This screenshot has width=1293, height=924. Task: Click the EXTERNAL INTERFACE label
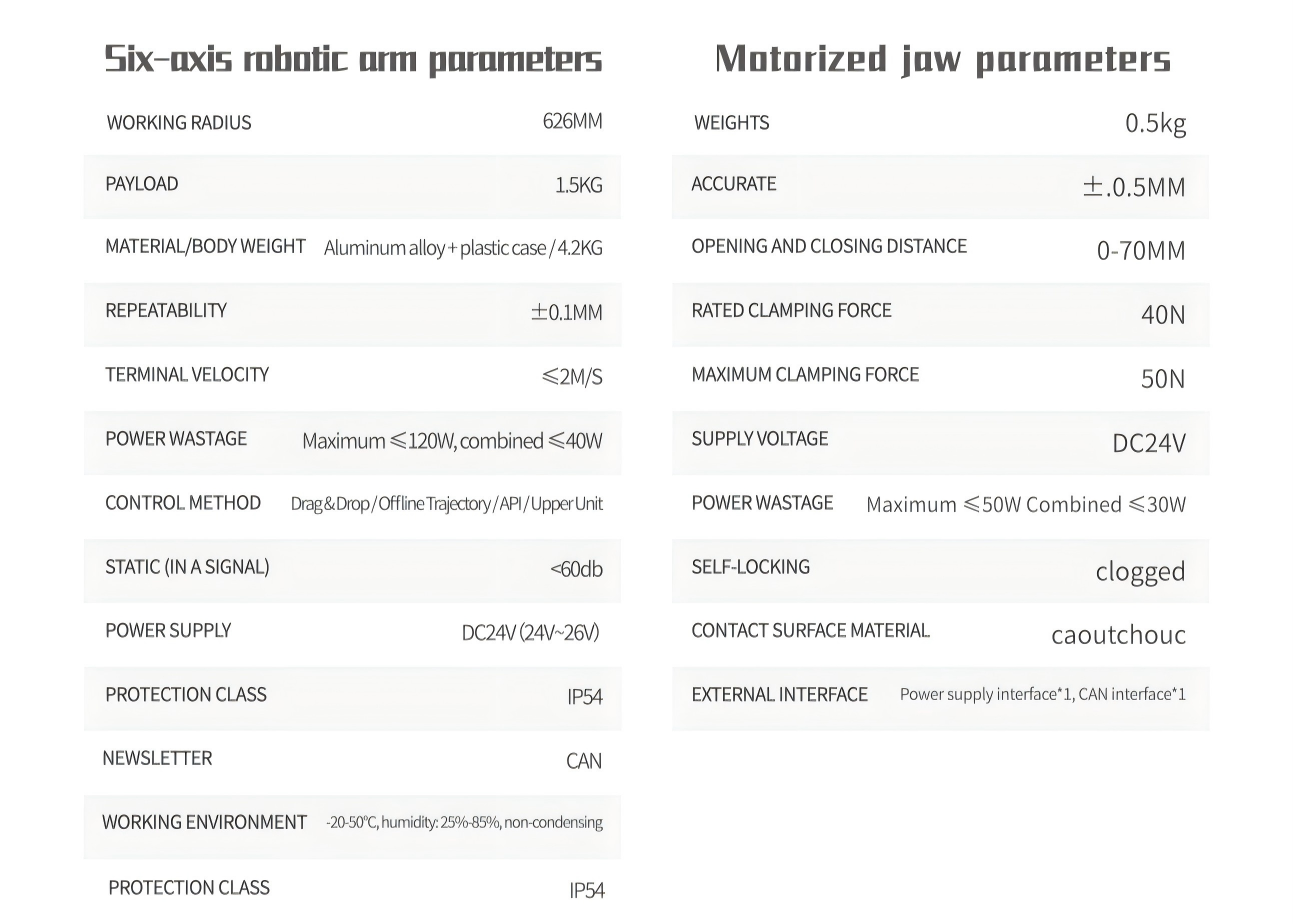click(779, 695)
